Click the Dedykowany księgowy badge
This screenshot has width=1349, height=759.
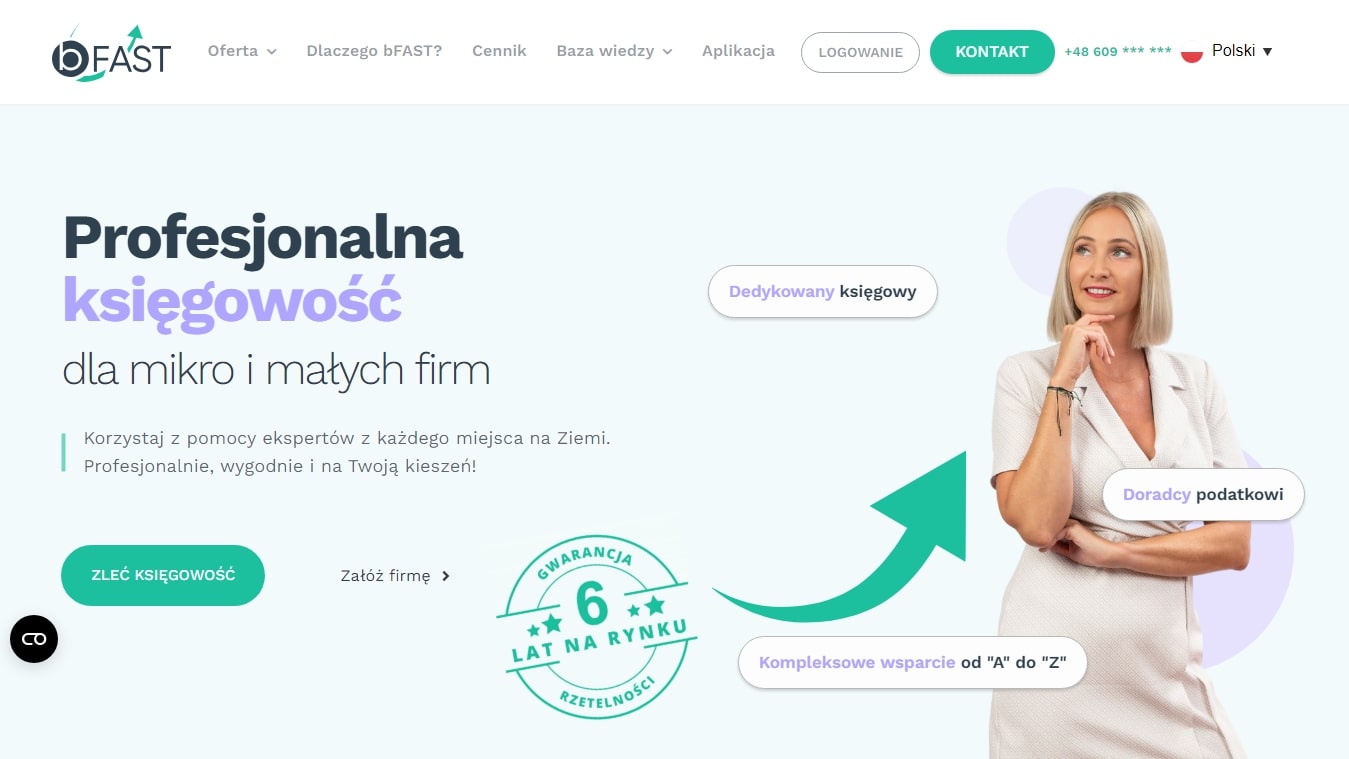[x=822, y=292]
